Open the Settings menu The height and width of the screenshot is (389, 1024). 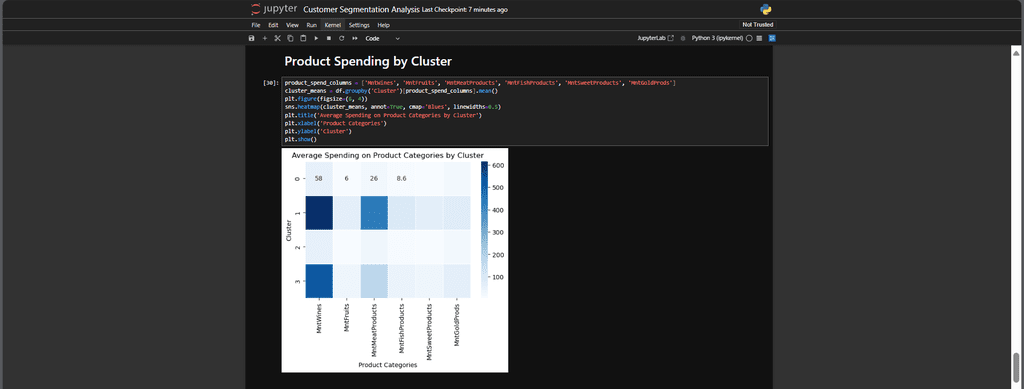pos(359,25)
